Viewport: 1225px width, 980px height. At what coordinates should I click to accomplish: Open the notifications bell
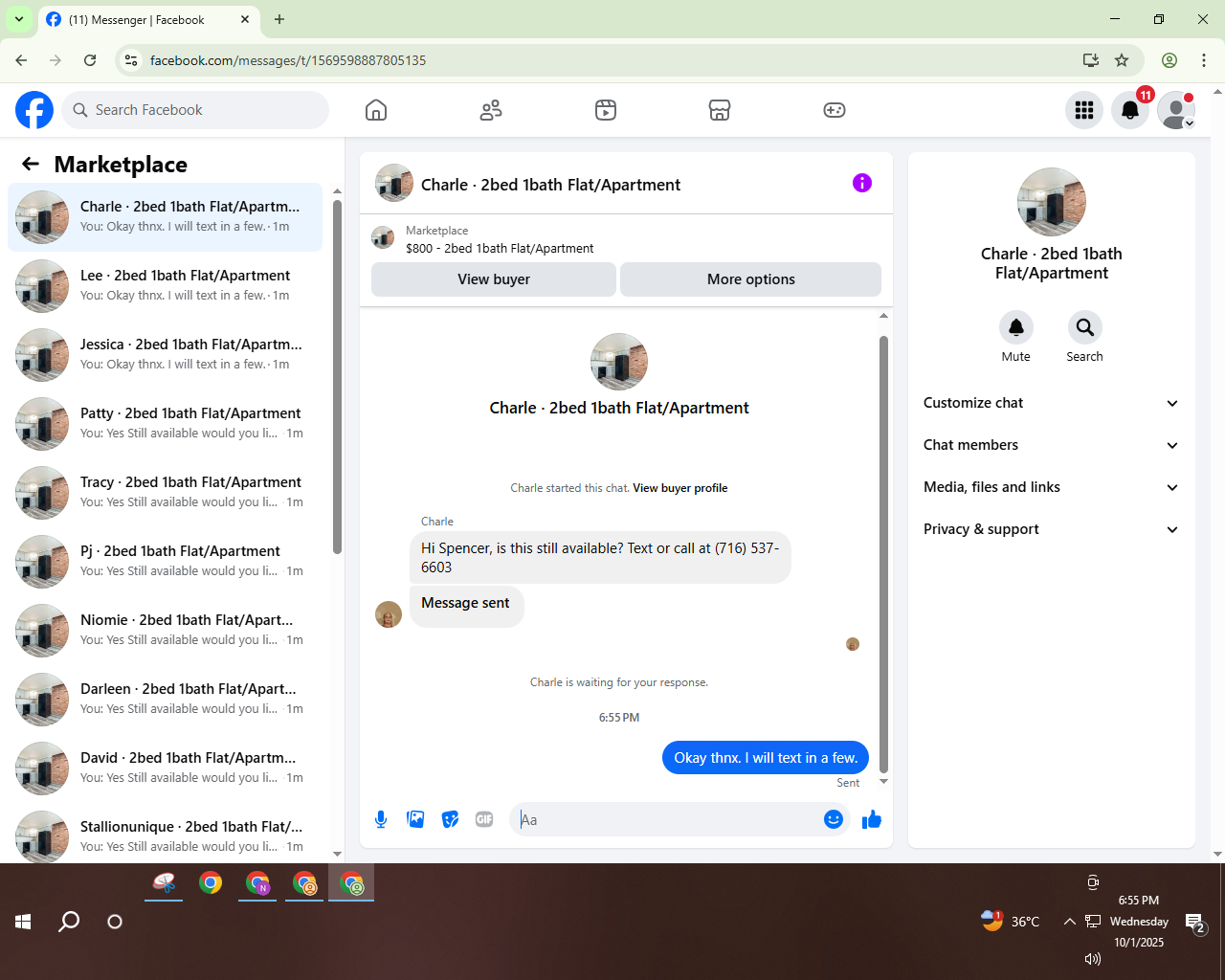point(1130,110)
